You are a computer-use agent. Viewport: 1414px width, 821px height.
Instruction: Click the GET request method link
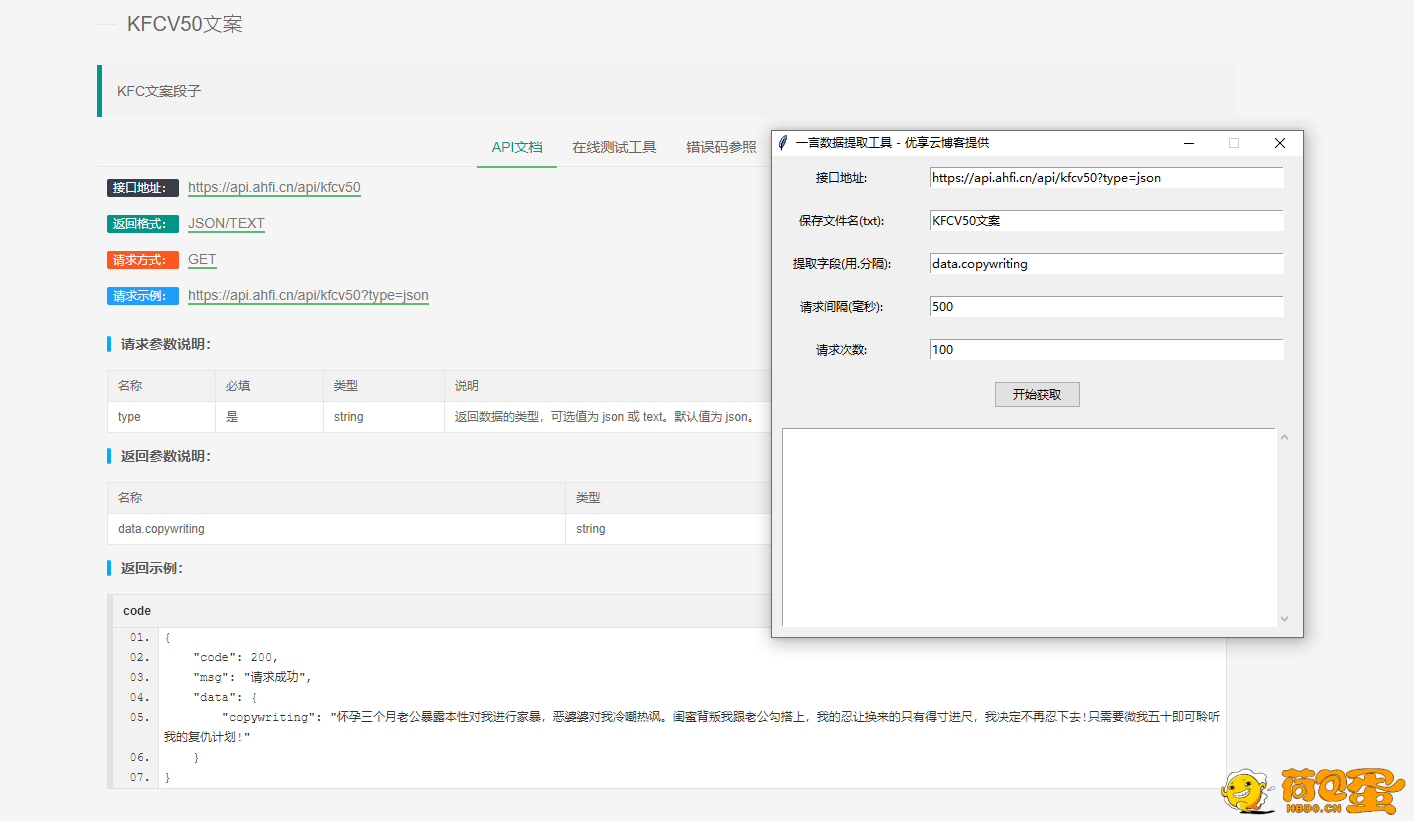pos(202,259)
